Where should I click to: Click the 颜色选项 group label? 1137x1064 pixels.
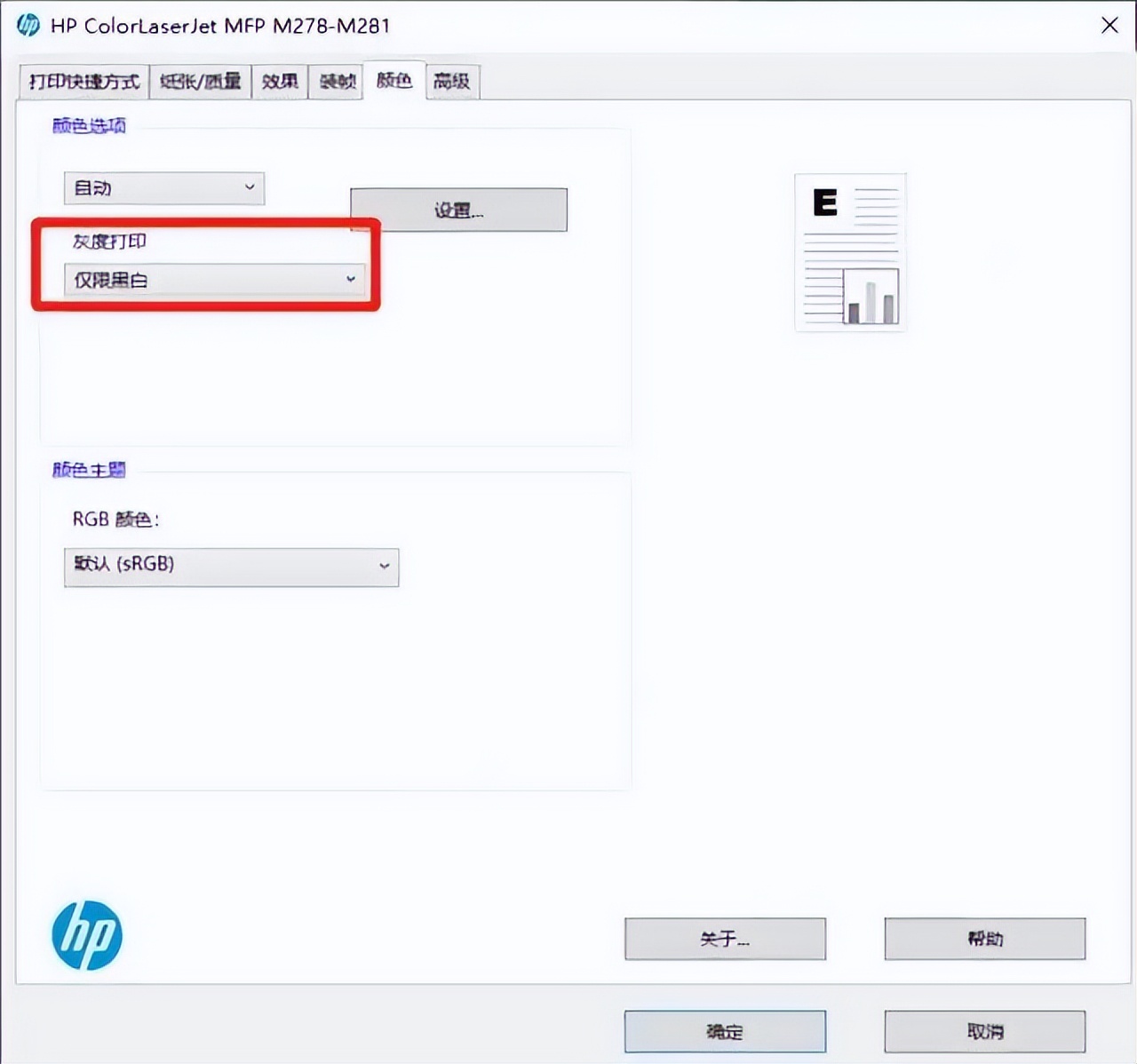89,125
